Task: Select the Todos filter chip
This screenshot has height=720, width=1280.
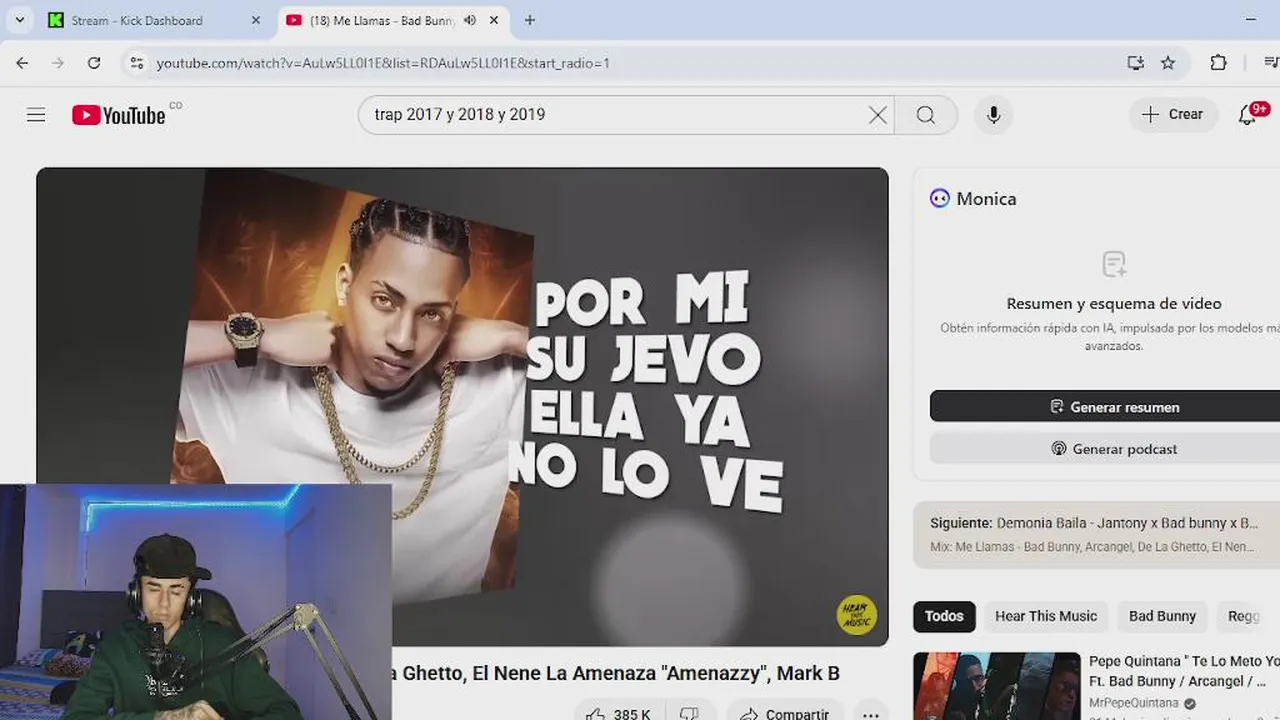Action: point(944,616)
